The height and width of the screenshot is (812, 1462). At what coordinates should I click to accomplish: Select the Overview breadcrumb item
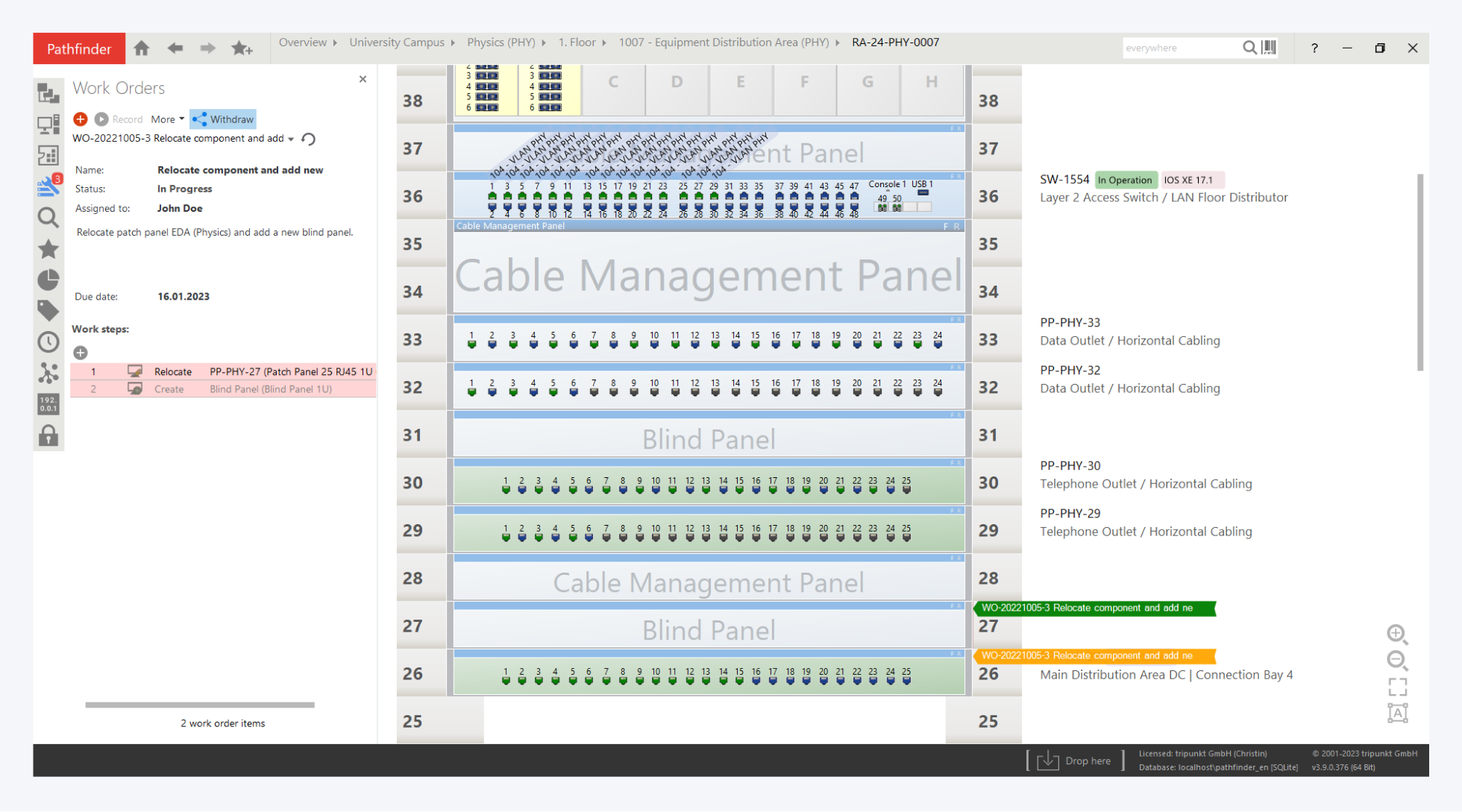point(302,43)
